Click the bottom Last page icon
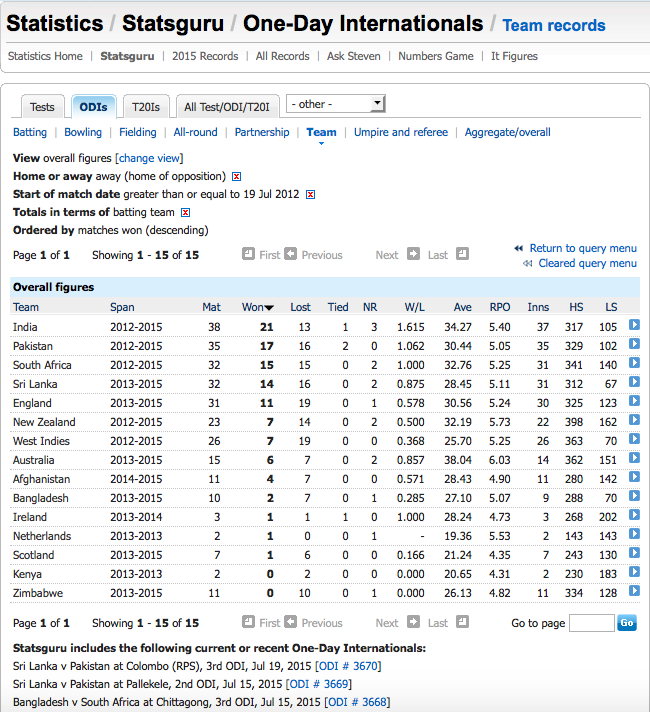 click(462, 622)
